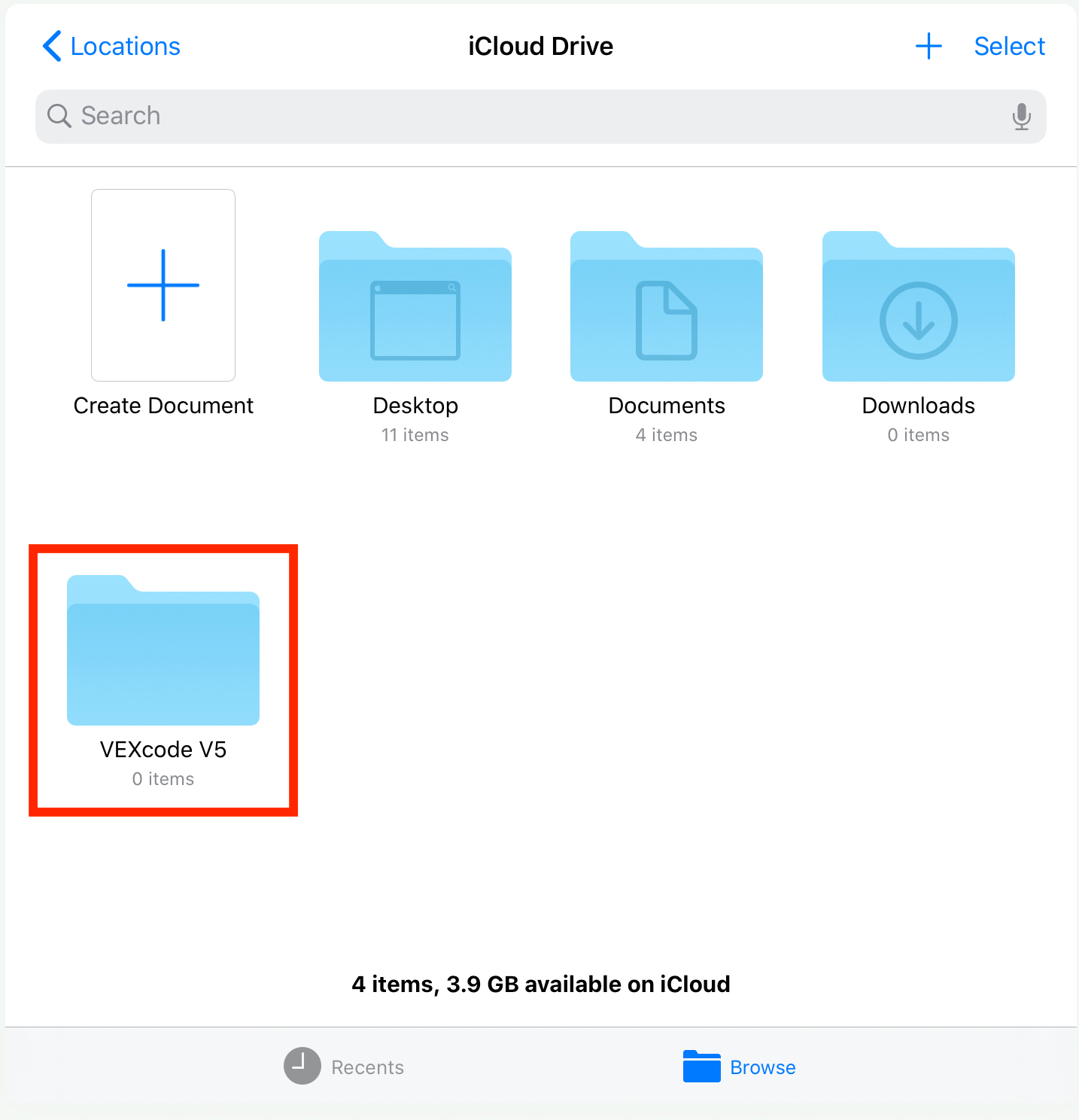Tap the Create Document label

(x=163, y=406)
